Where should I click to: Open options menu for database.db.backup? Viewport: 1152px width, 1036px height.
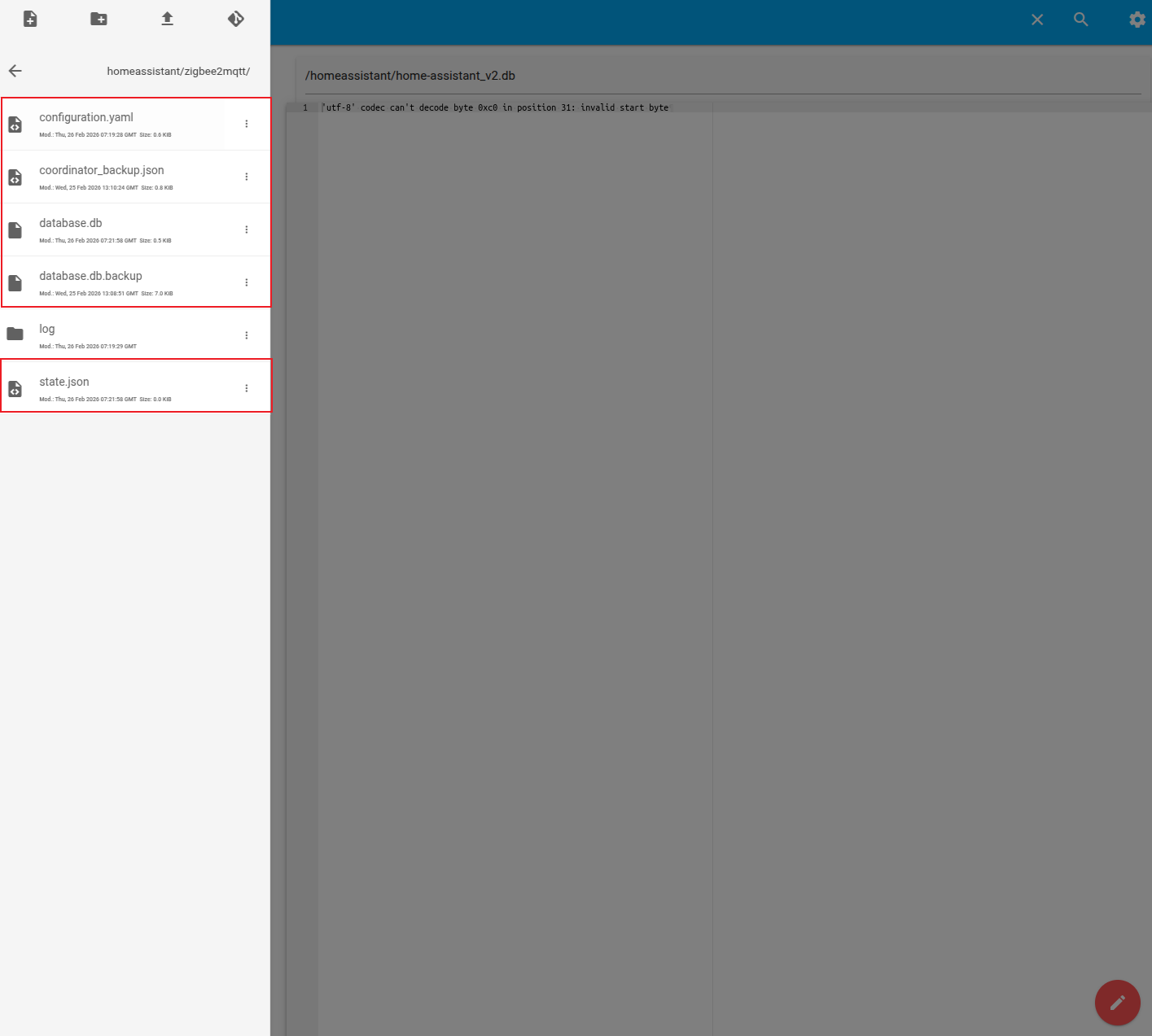pyautogui.click(x=247, y=282)
